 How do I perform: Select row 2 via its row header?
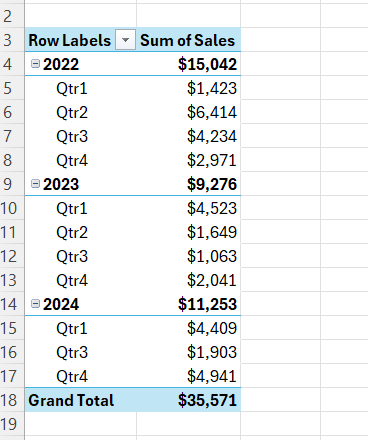click(x=12, y=16)
